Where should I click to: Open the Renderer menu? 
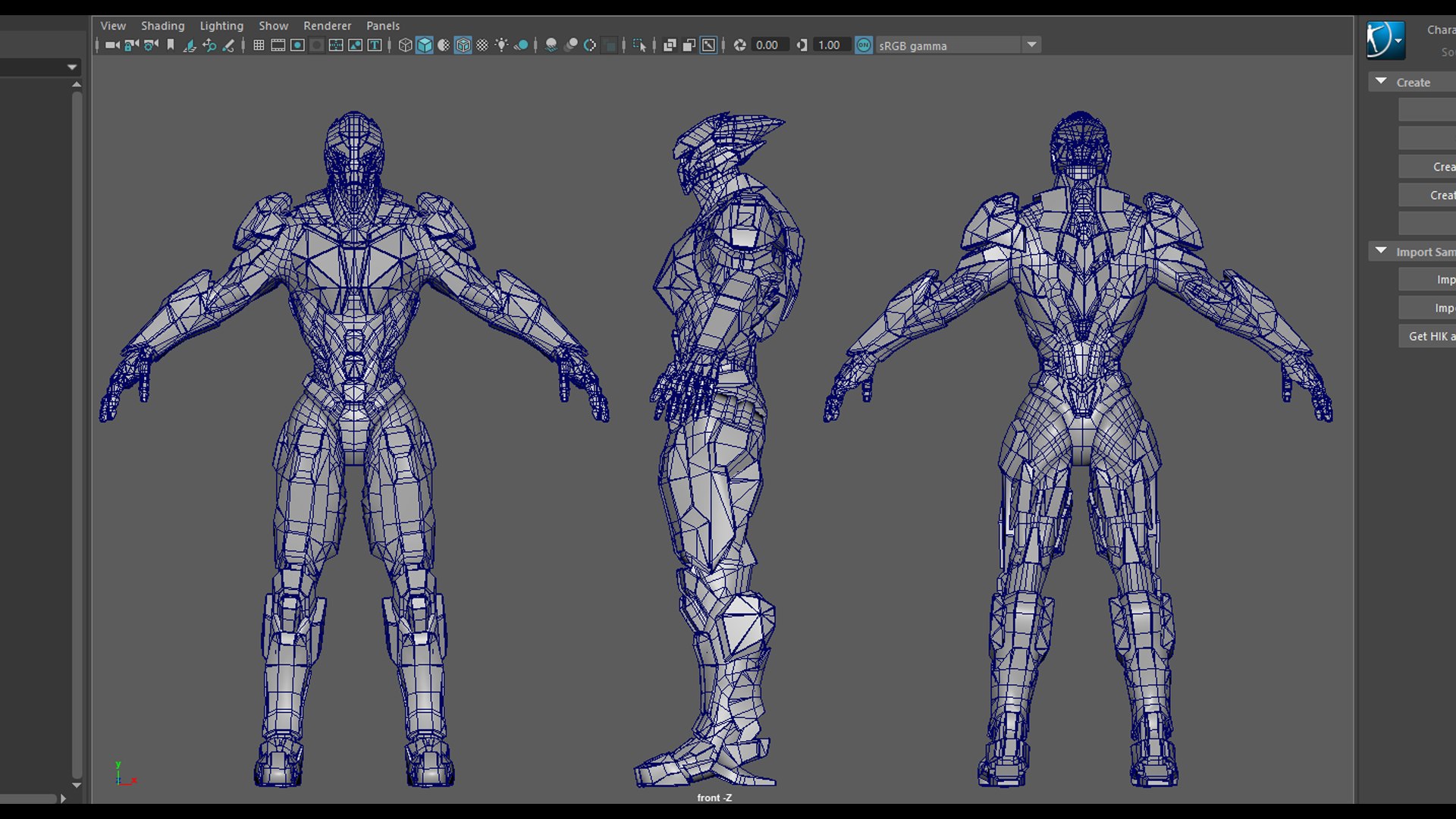click(327, 26)
